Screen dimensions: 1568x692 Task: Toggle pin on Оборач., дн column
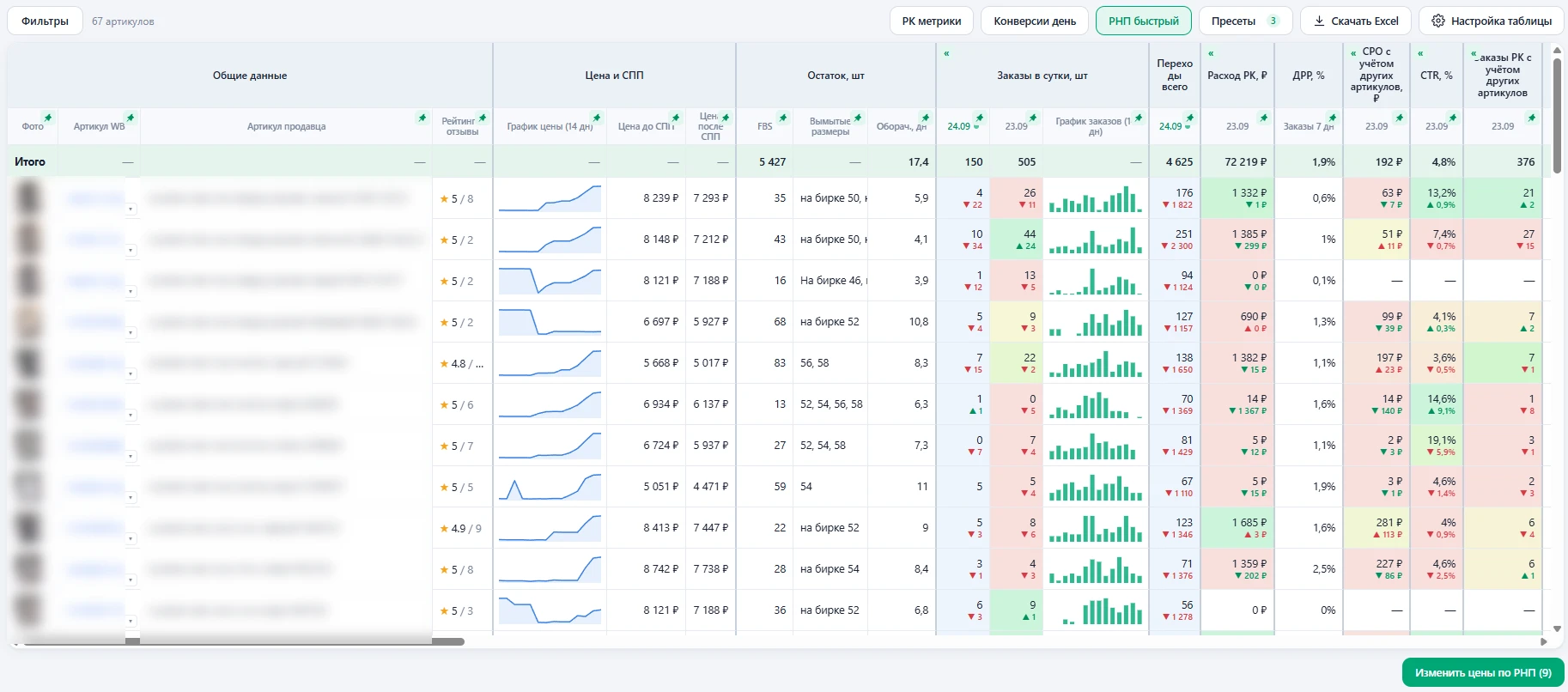pyautogui.click(x=926, y=118)
